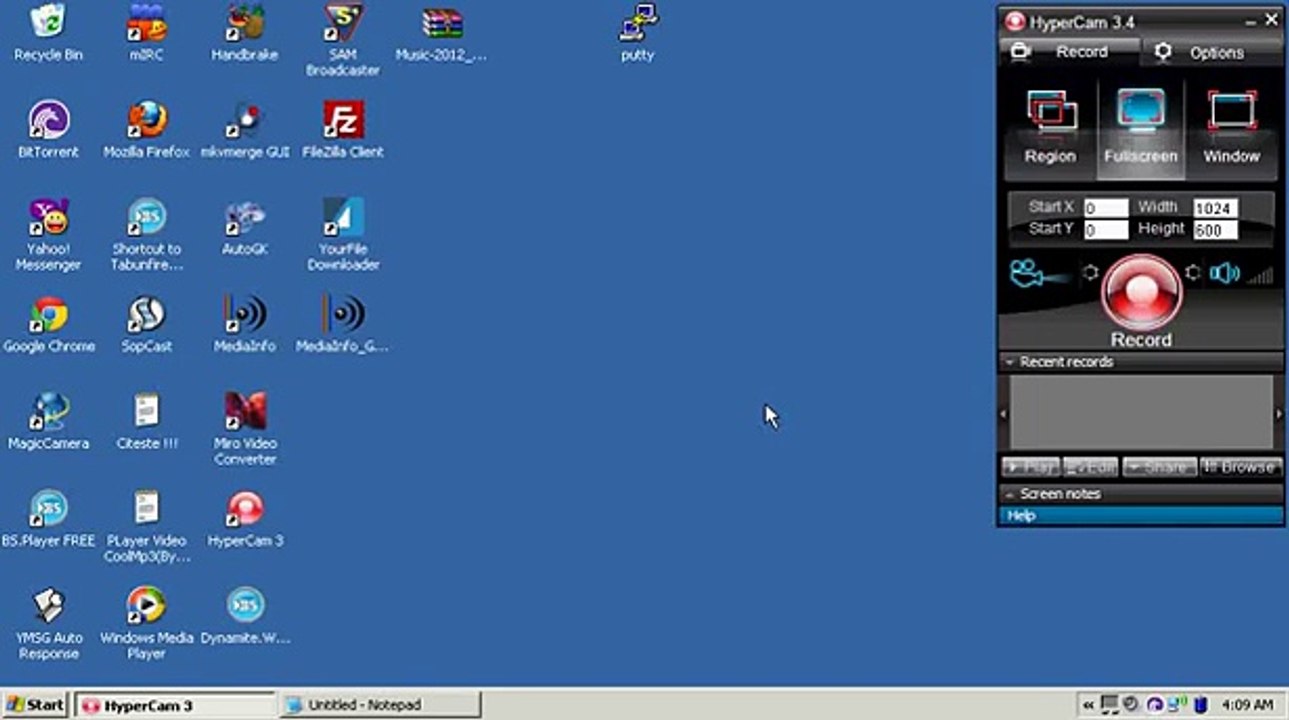Click the Start Y input field
Image resolution: width=1289 pixels, height=720 pixels.
click(x=1105, y=230)
